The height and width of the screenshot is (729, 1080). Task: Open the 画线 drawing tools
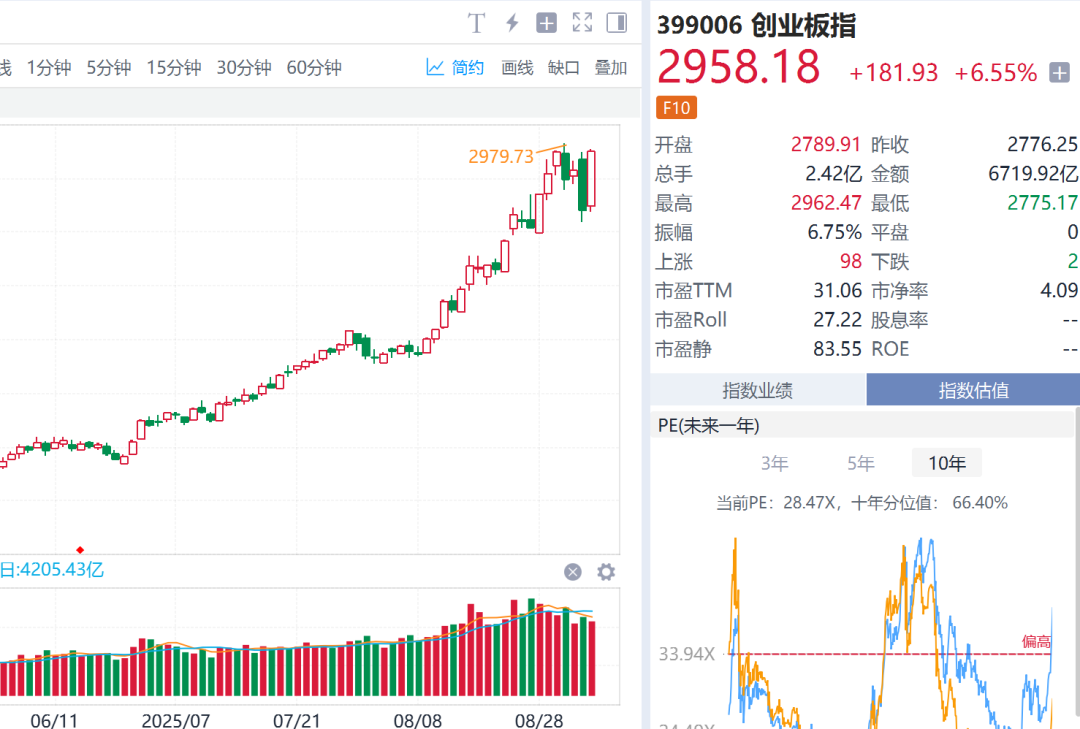point(517,68)
